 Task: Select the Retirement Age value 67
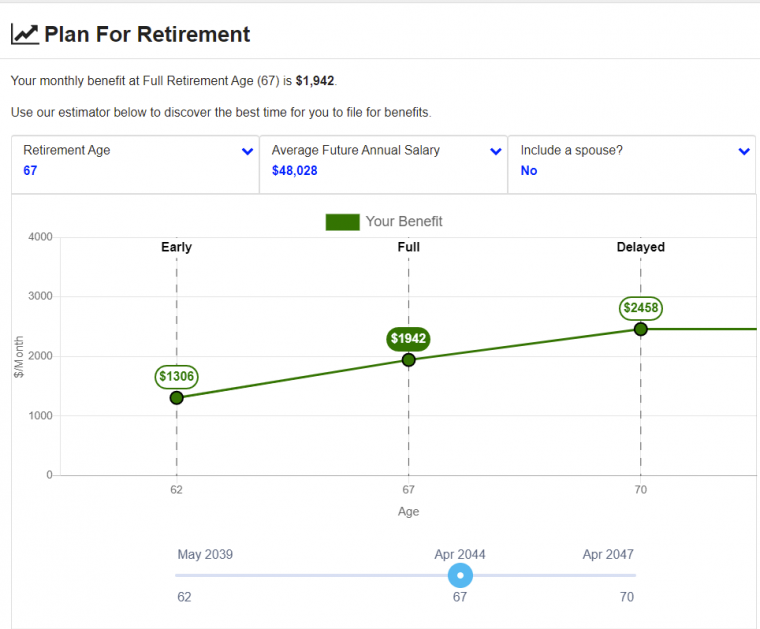click(x=30, y=171)
